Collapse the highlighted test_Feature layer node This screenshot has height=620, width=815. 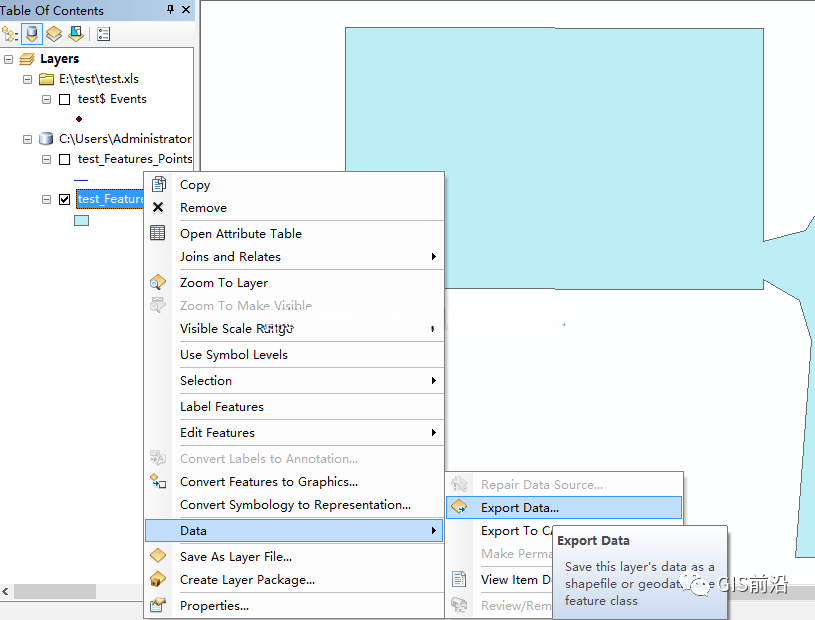pyautogui.click(x=47, y=199)
